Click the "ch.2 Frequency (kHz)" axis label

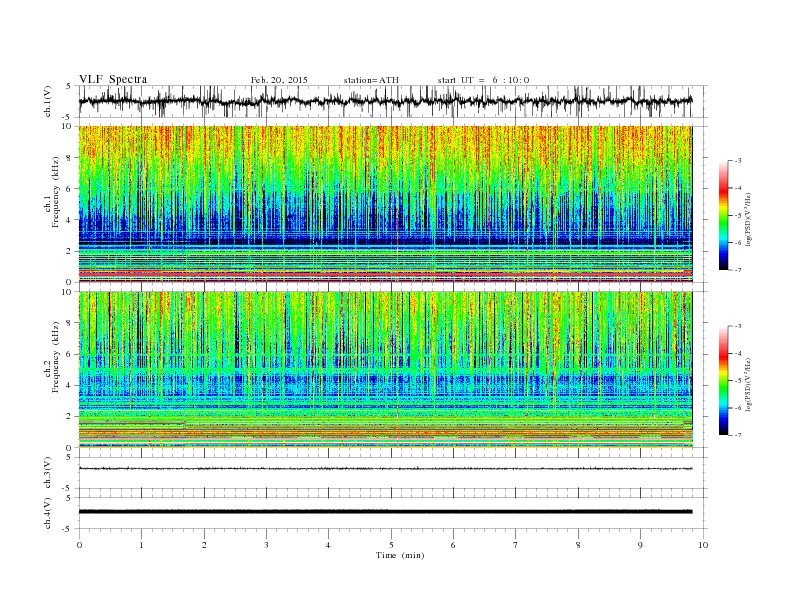tap(51, 357)
